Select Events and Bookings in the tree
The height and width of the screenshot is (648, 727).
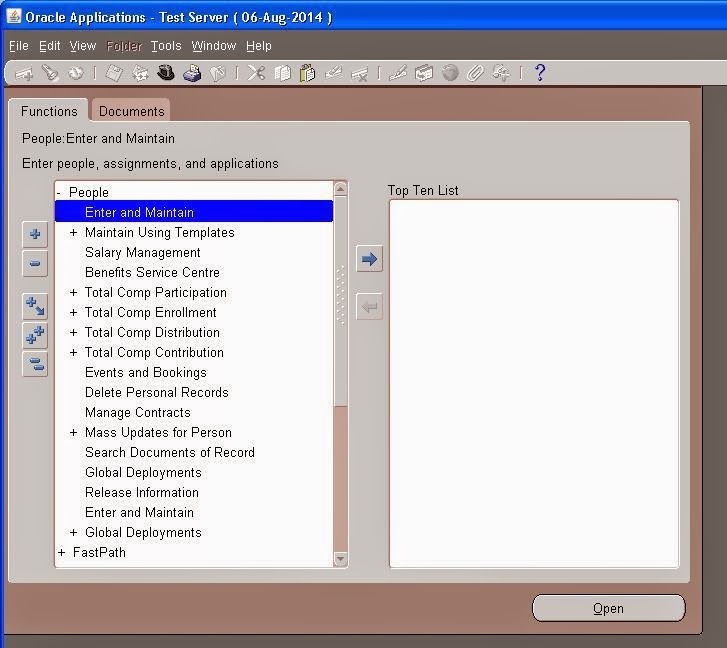(x=146, y=373)
